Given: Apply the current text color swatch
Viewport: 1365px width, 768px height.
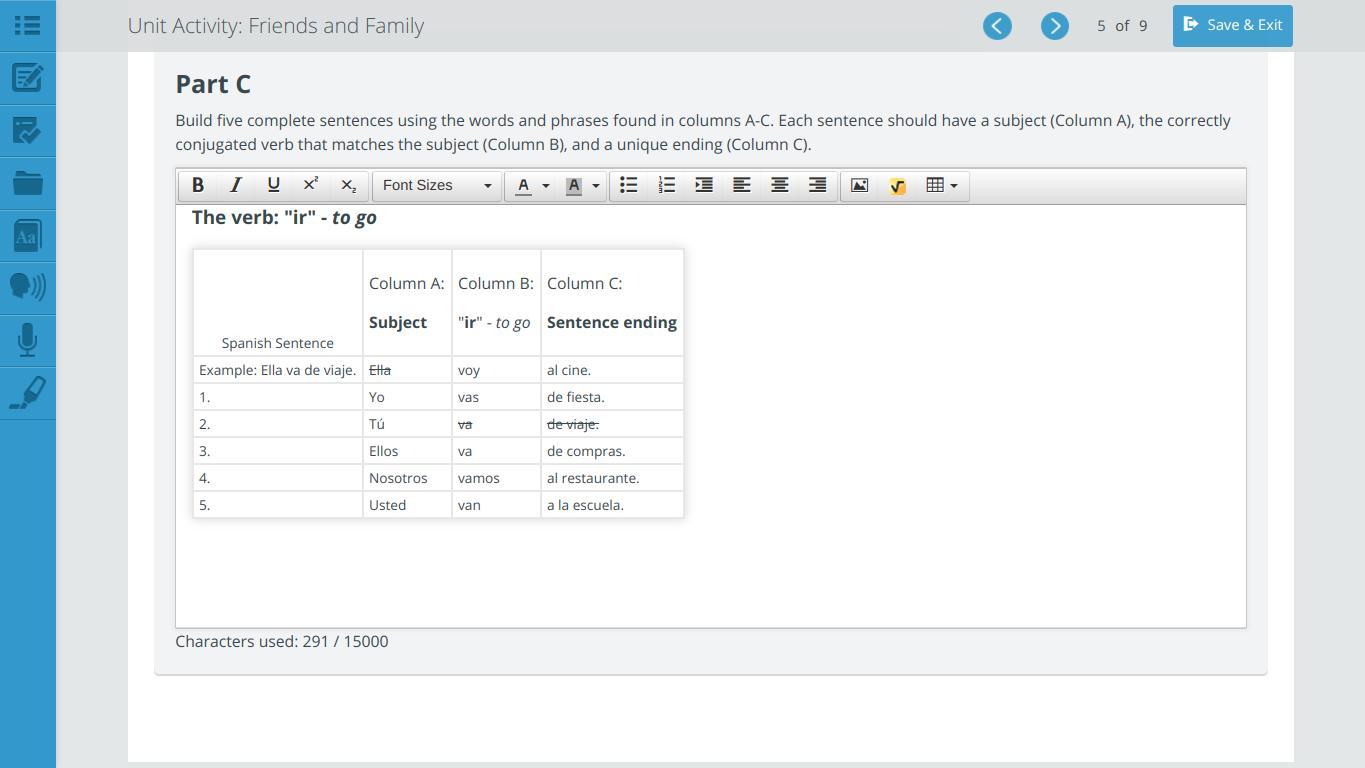Looking at the screenshot, I should pyautogui.click(x=523, y=185).
